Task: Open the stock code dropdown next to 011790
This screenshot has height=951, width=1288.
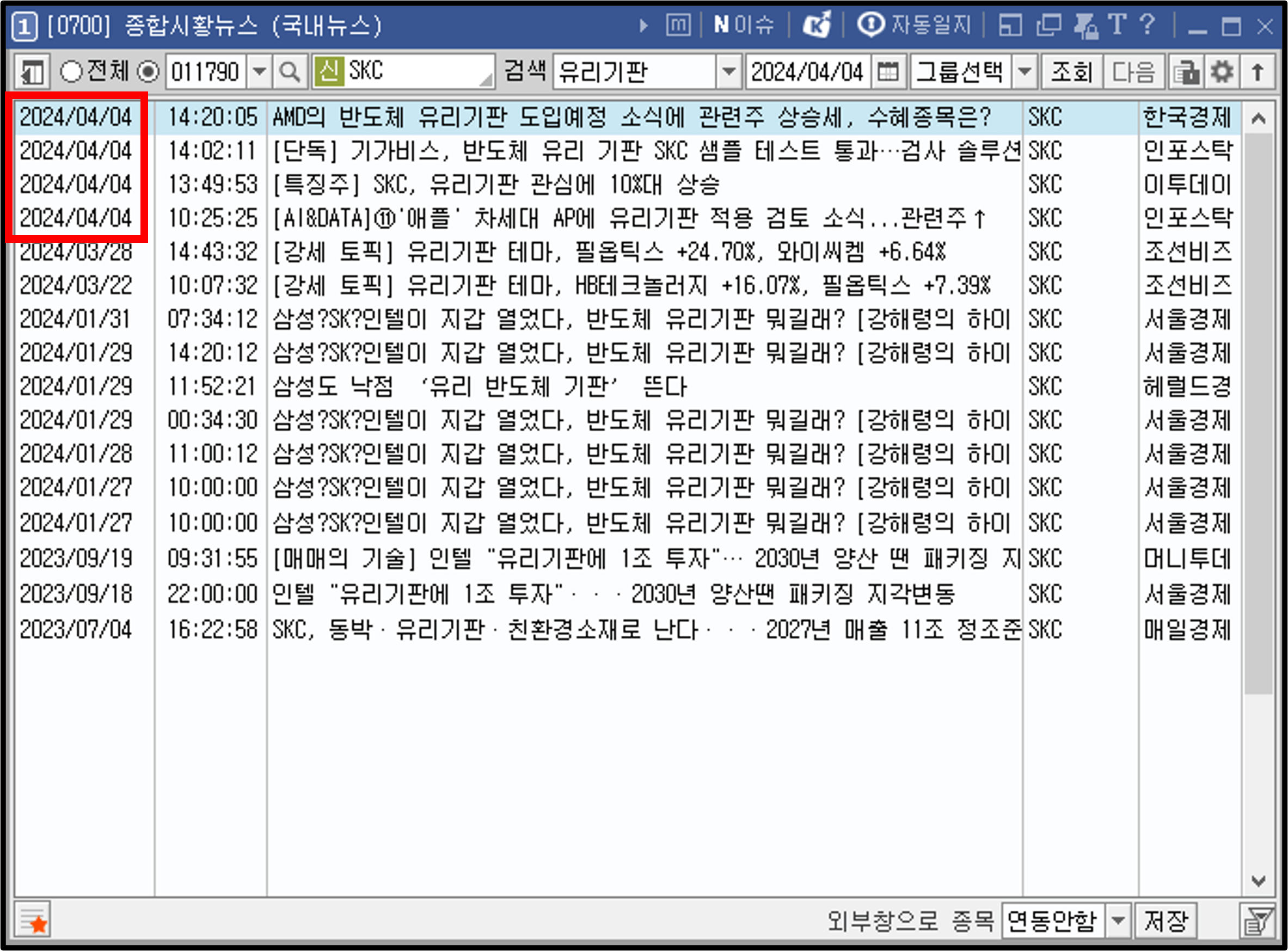Action: 260,71
